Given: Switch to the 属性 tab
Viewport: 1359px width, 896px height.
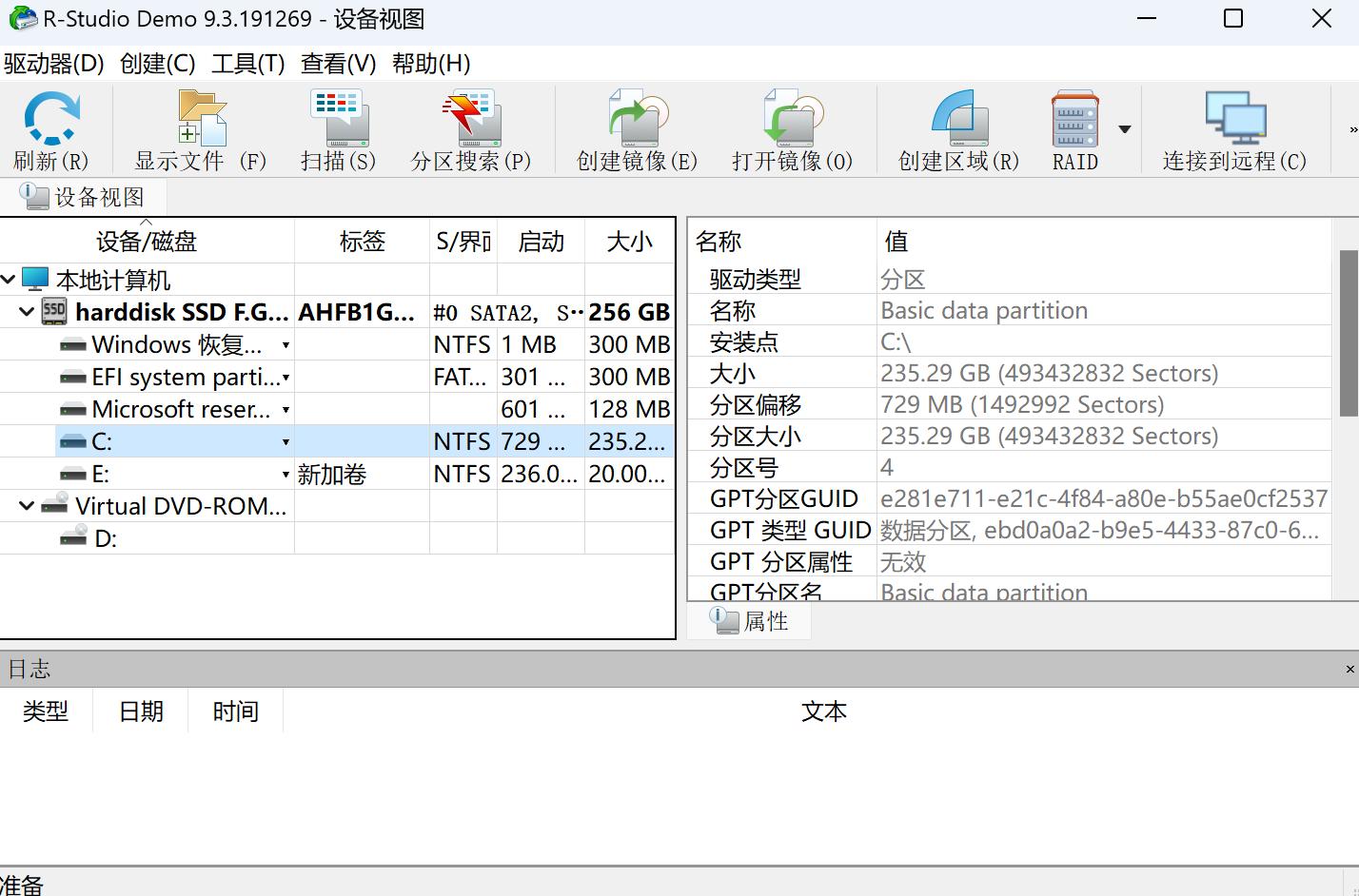Looking at the screenshot, I should click(x=750, y=620).
